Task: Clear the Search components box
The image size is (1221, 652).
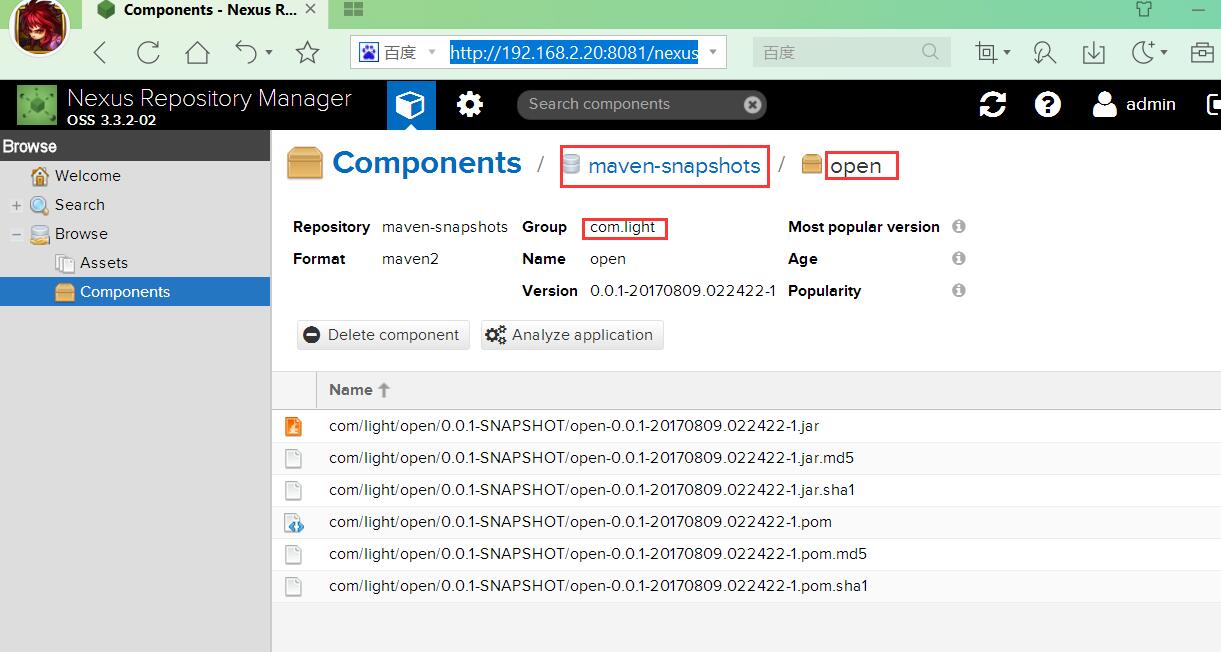Action: (752, 104)
